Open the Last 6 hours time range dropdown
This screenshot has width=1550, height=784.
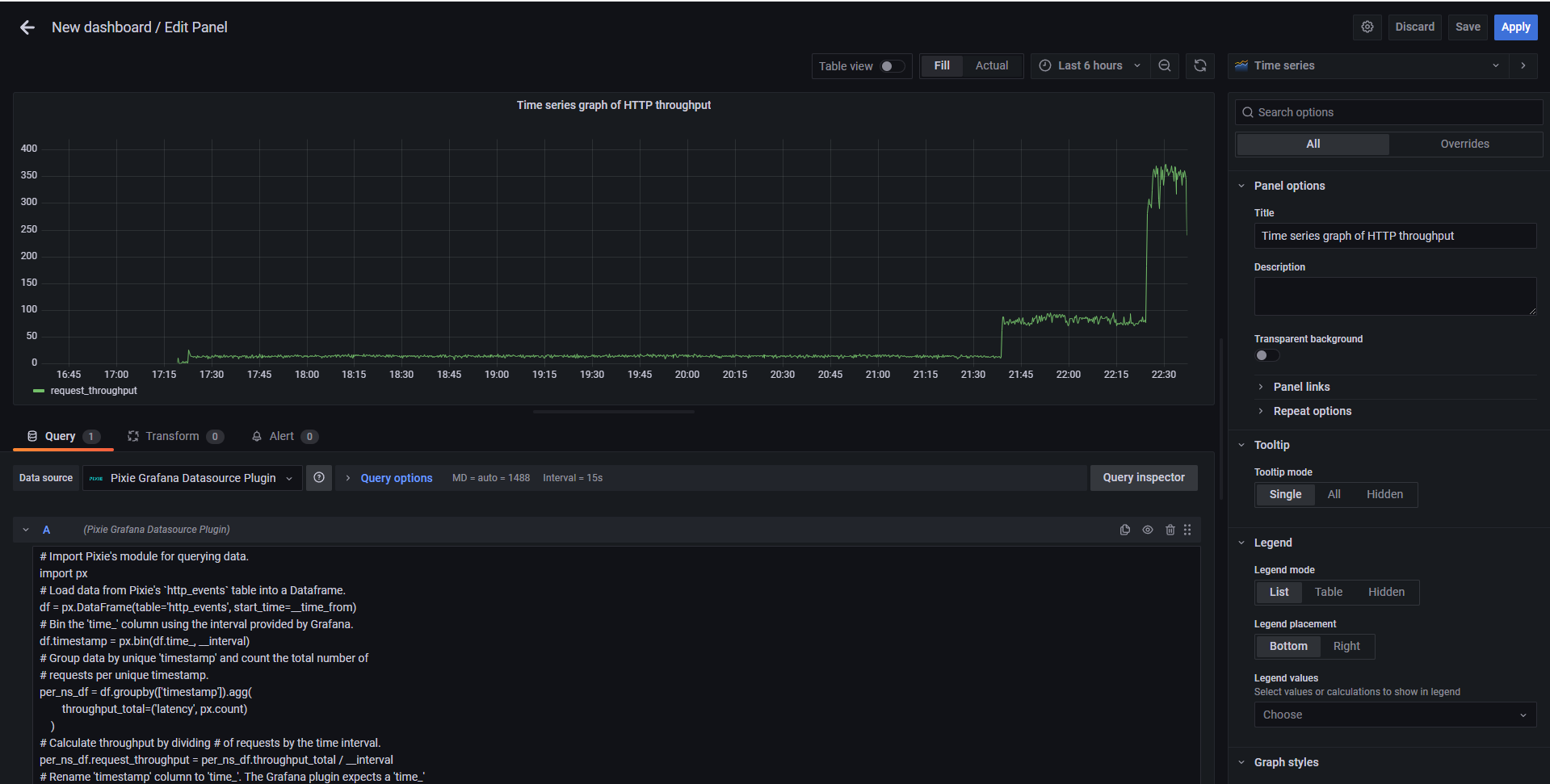[x=1090, y=65]
